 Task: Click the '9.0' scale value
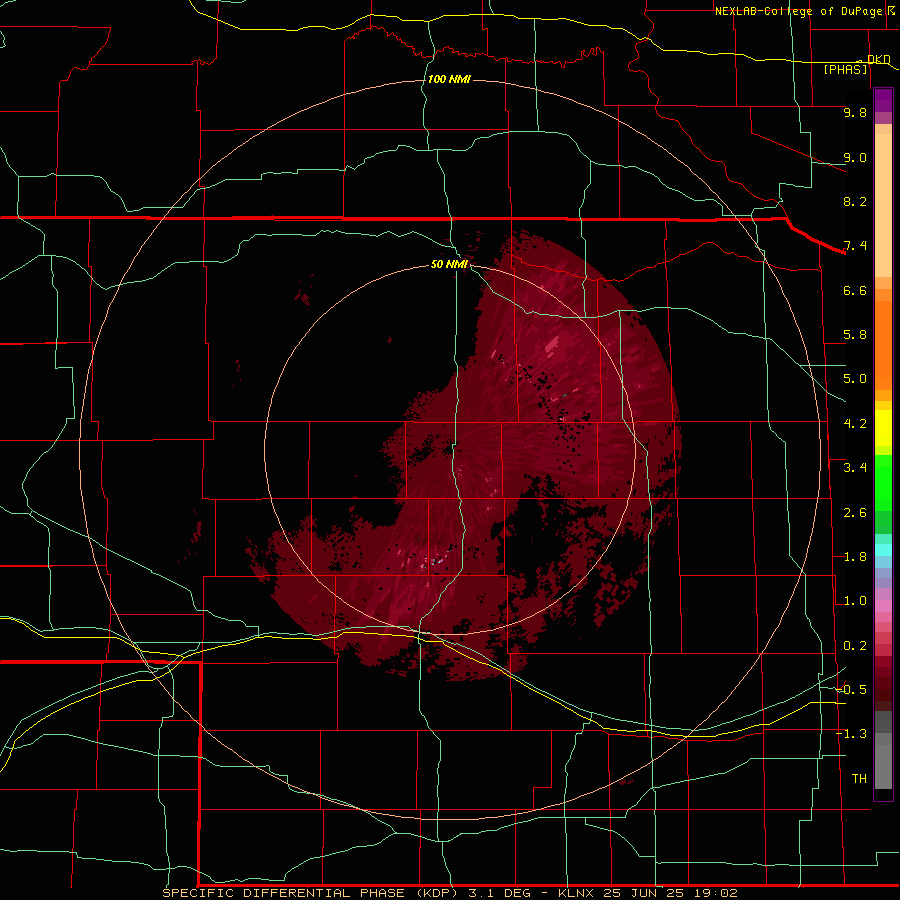point(855,157)
